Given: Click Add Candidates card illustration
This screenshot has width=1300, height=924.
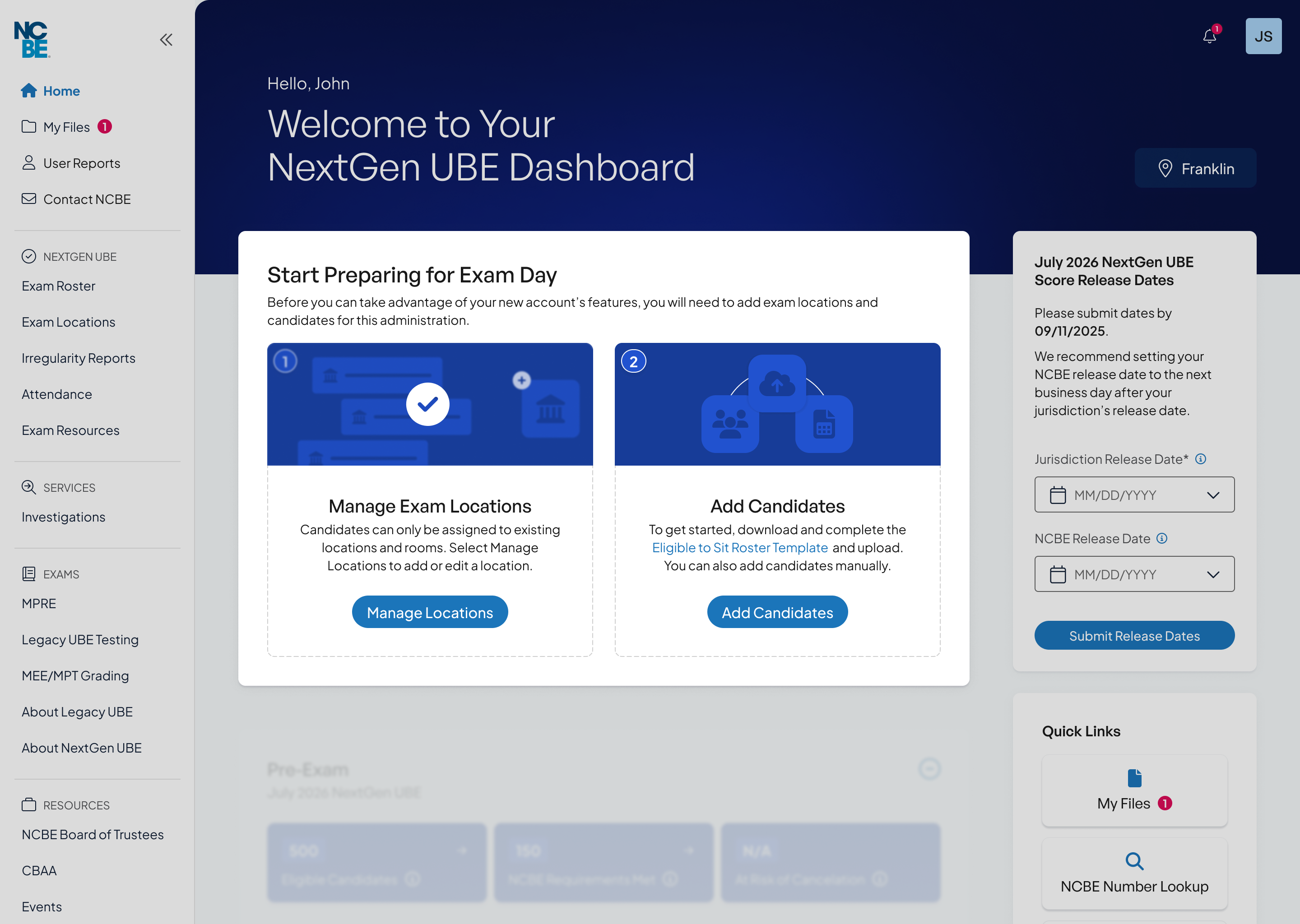Looking at the screenshot, I should [777, 405].
